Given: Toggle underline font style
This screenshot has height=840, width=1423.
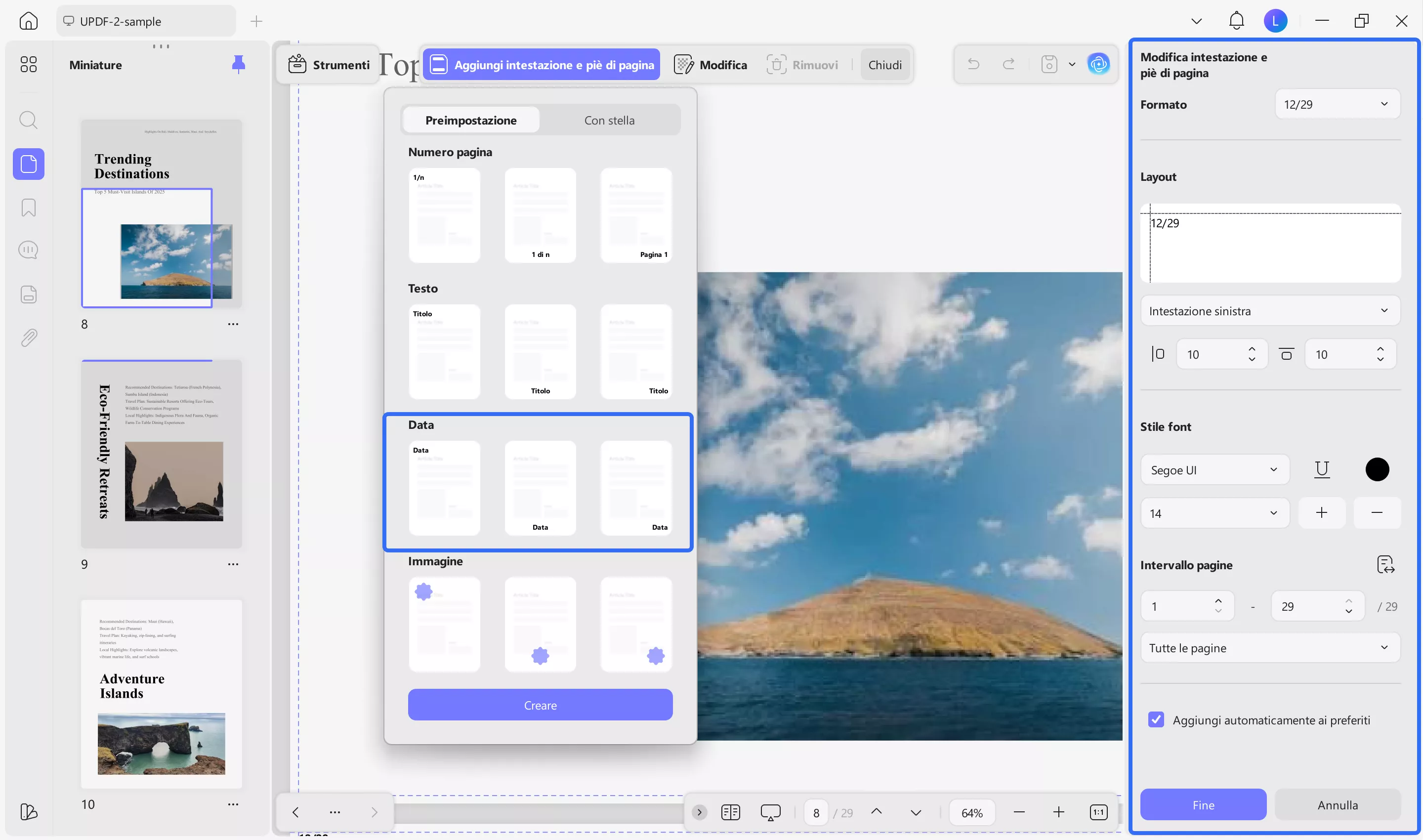Looking at the screenshot, I should tap(1322, 469).
